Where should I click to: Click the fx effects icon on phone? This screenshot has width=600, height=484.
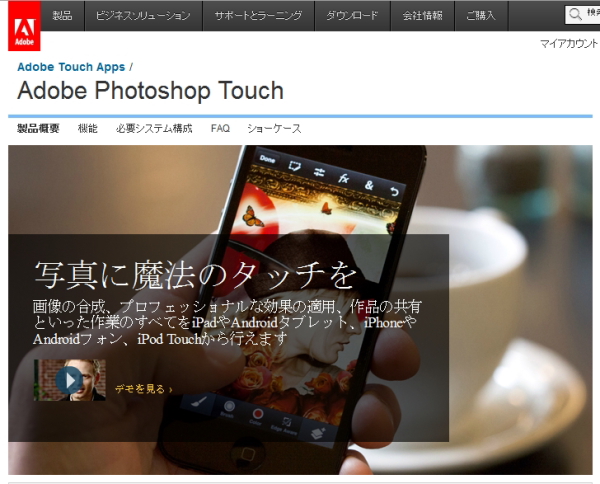(x=344, y=177)
